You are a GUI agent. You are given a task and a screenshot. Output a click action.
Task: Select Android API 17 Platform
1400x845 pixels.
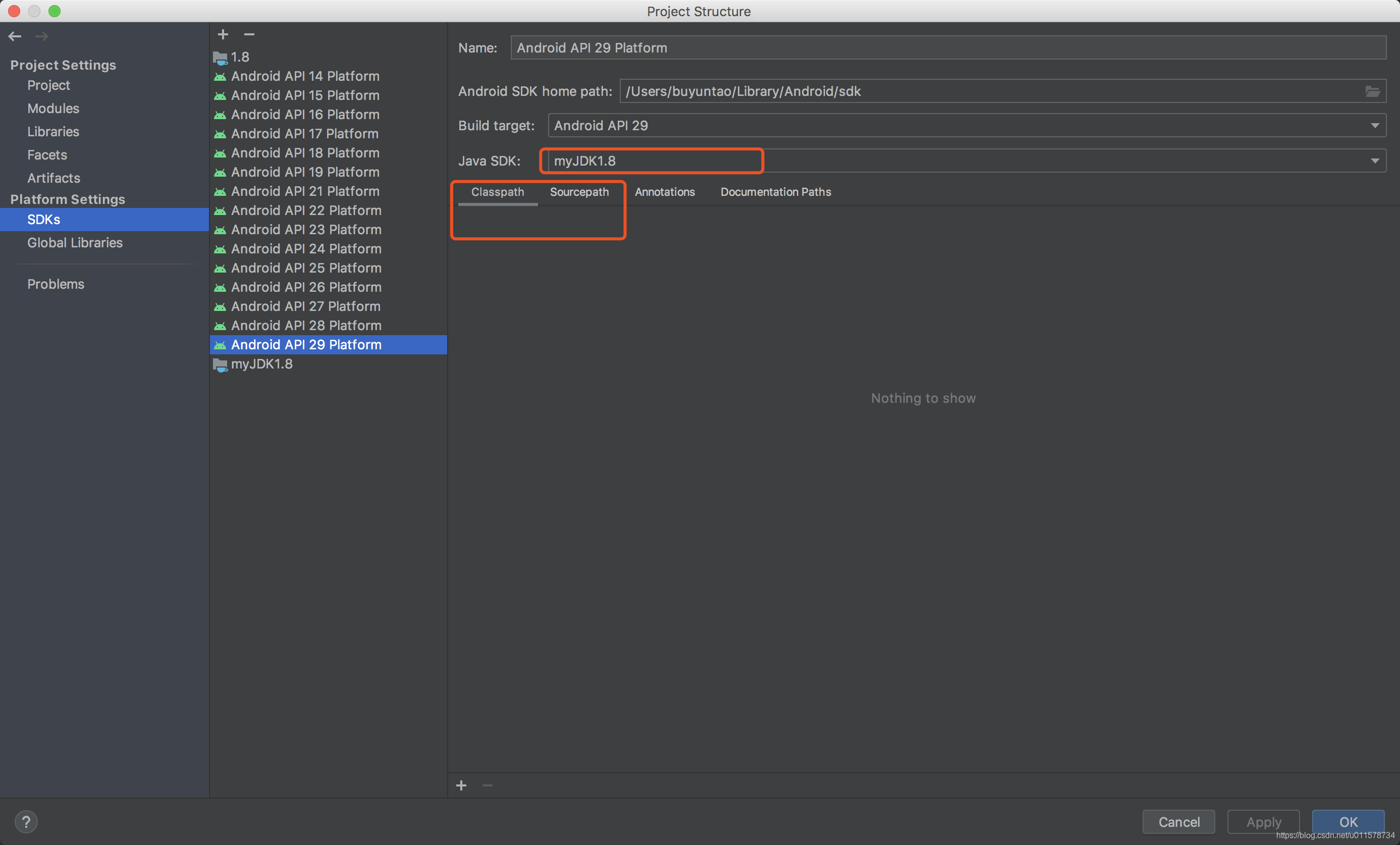(329, 134)
